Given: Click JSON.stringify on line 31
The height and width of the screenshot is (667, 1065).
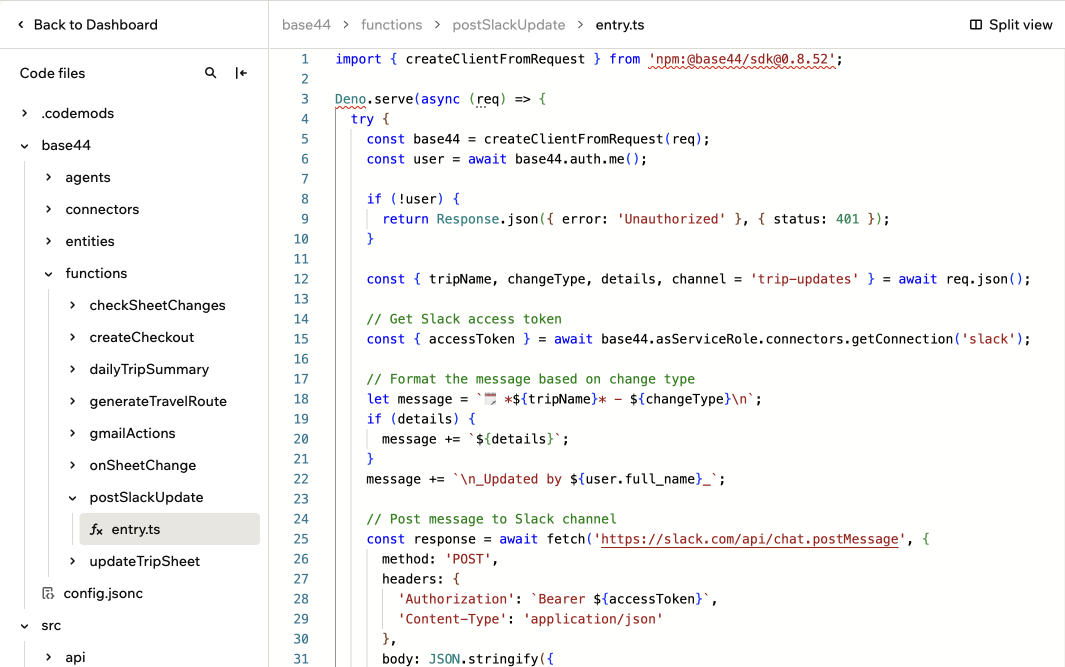Looking at the screenshot, I should pyautogui.click(x=484, y=659).
